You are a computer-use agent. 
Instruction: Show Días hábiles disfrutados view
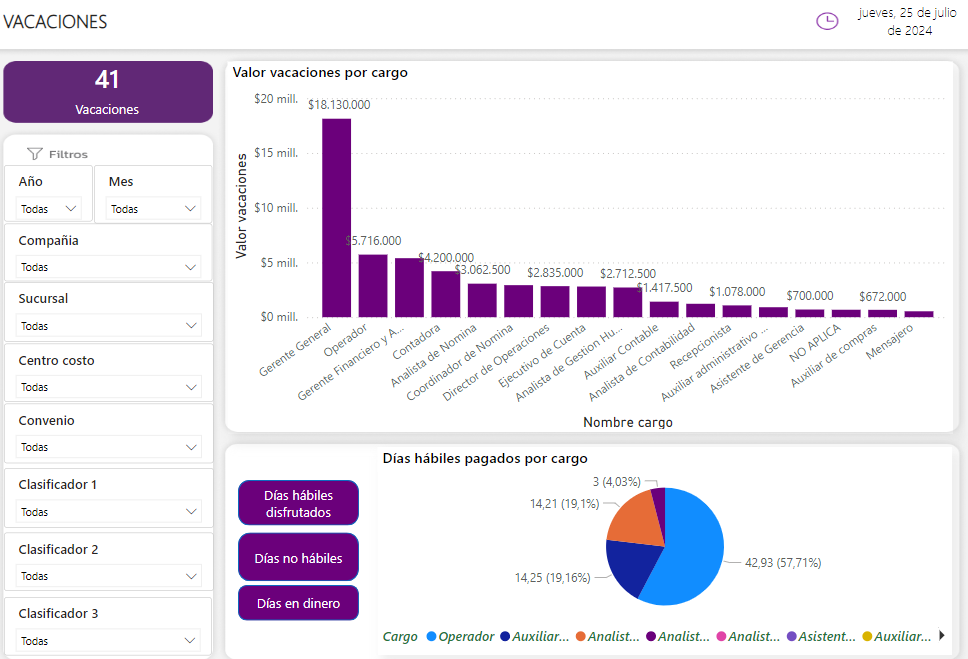coord(298,503)
